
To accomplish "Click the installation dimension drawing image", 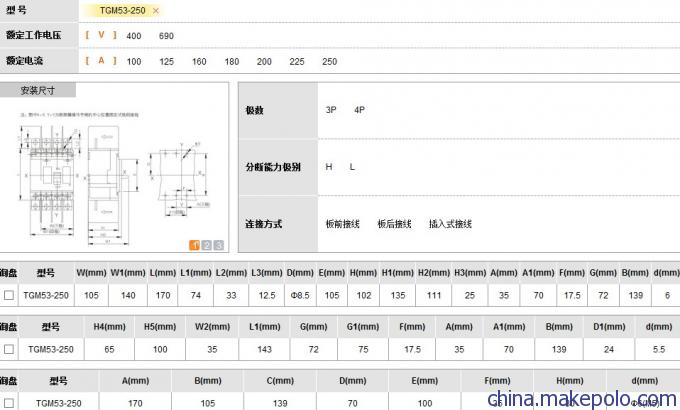I will pos(114,178).
